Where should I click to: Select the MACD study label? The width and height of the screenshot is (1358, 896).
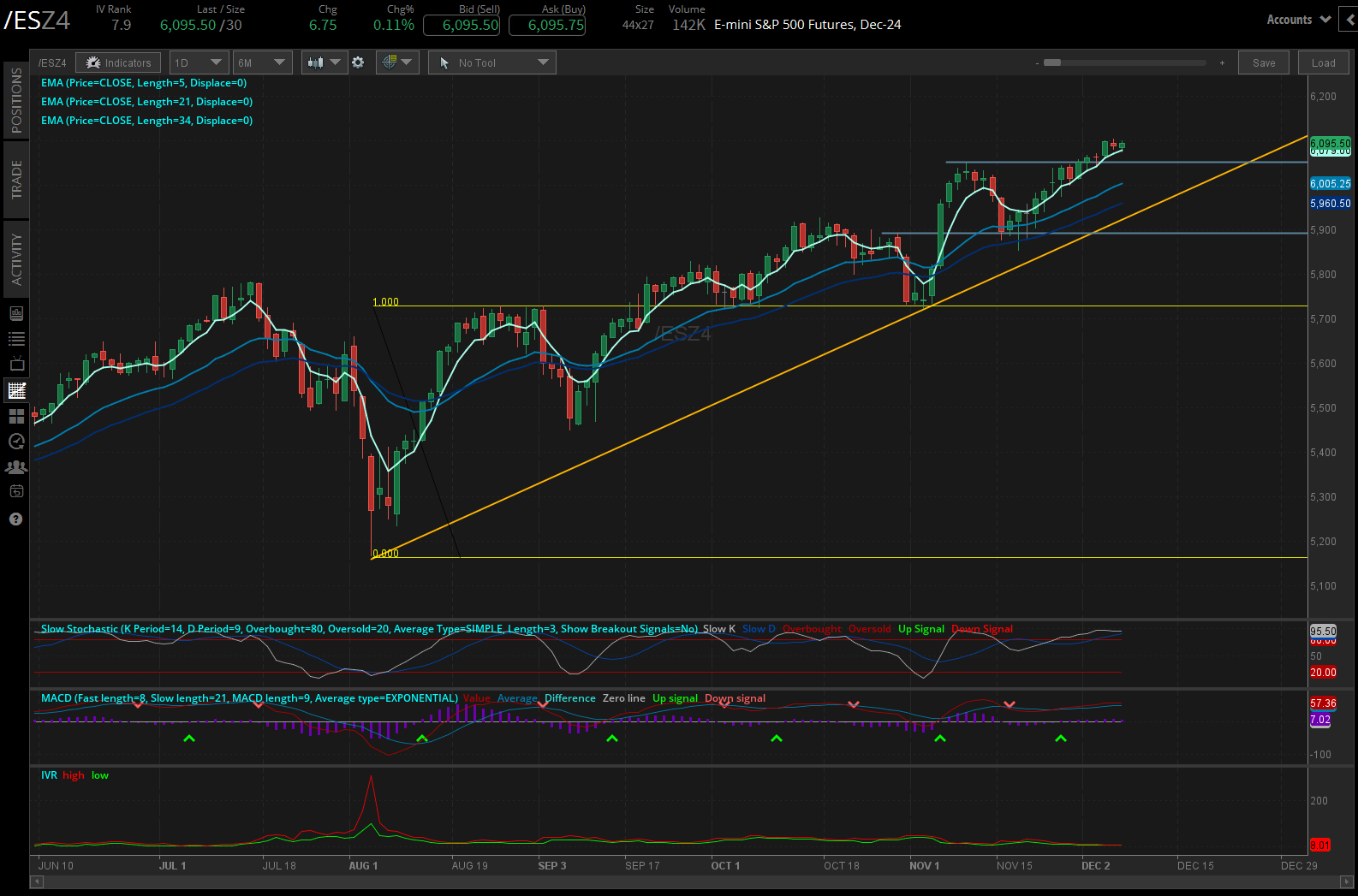click(x=249, y=698)
